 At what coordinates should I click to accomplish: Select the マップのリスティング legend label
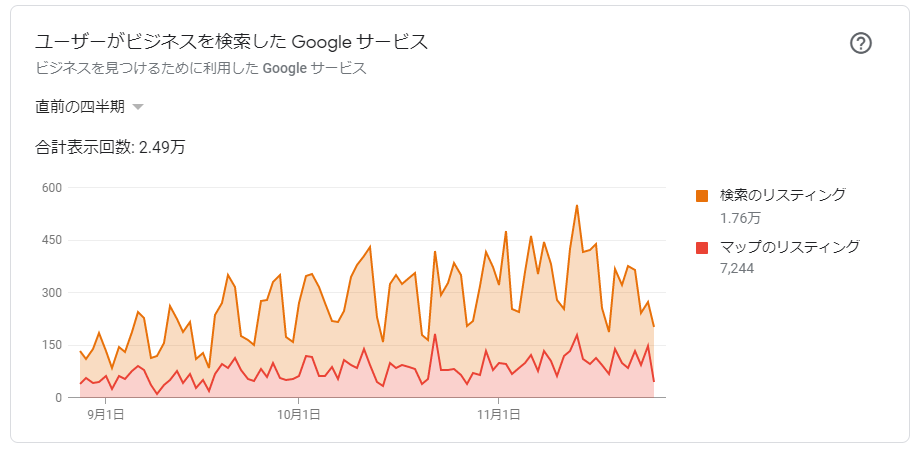pos(790,247)
